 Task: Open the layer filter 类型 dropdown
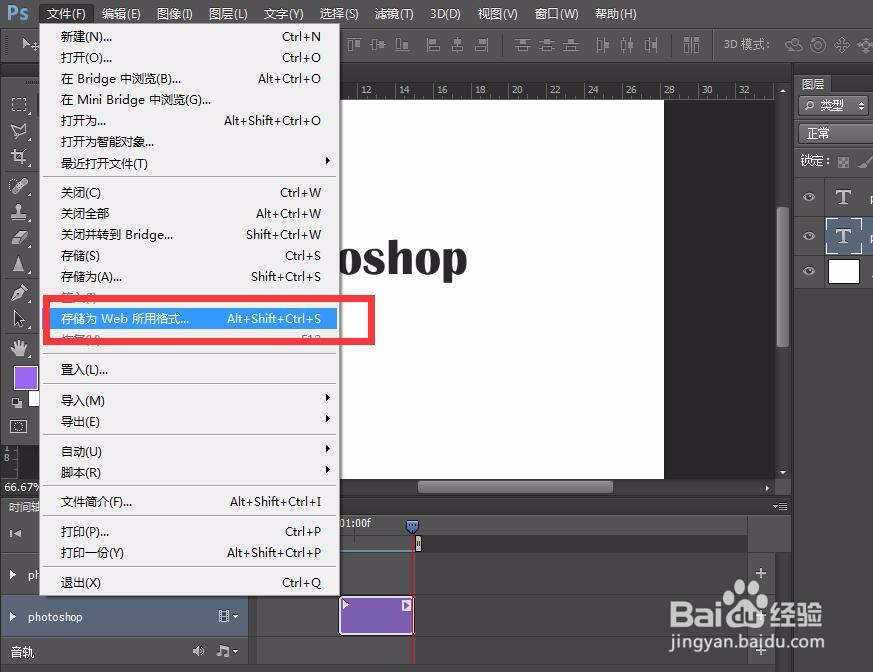tap(834, 105)
